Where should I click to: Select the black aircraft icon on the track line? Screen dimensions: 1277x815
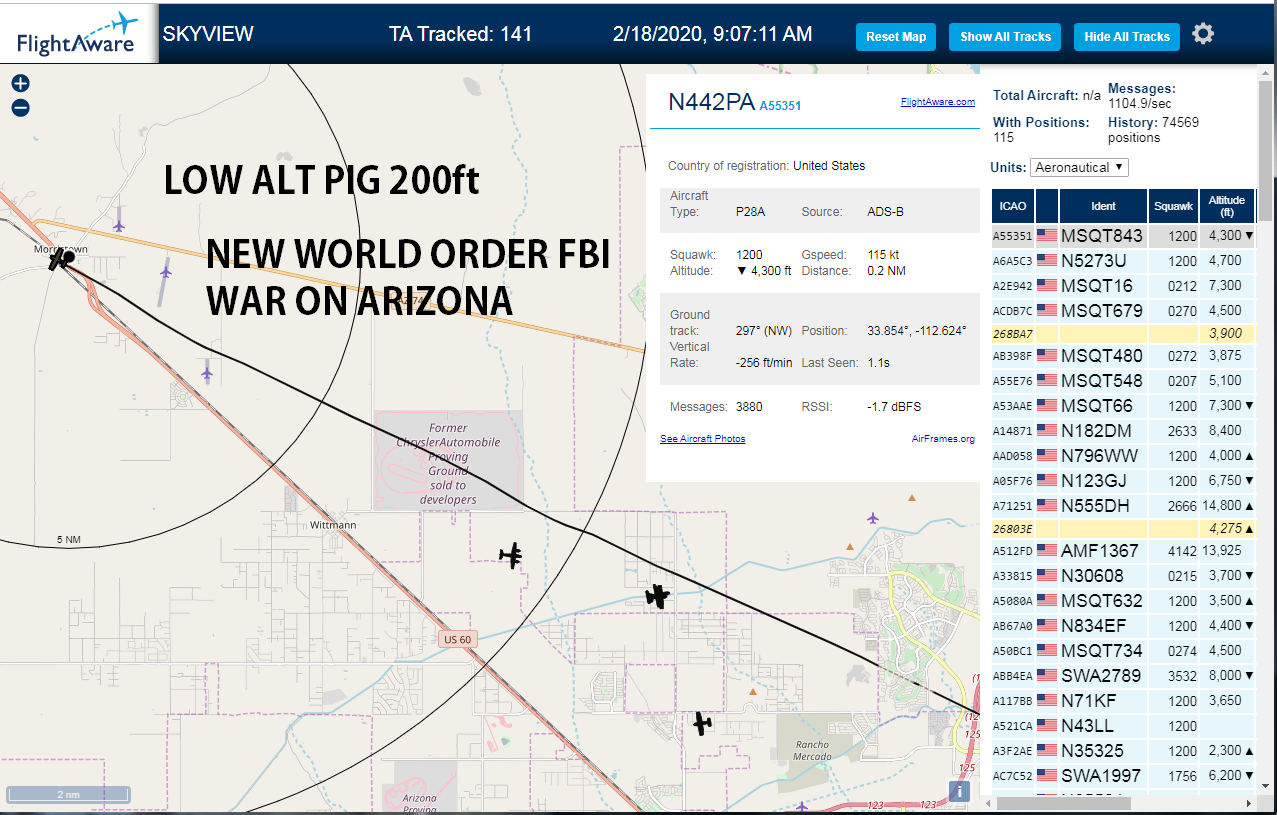click(x=657, y=596)
